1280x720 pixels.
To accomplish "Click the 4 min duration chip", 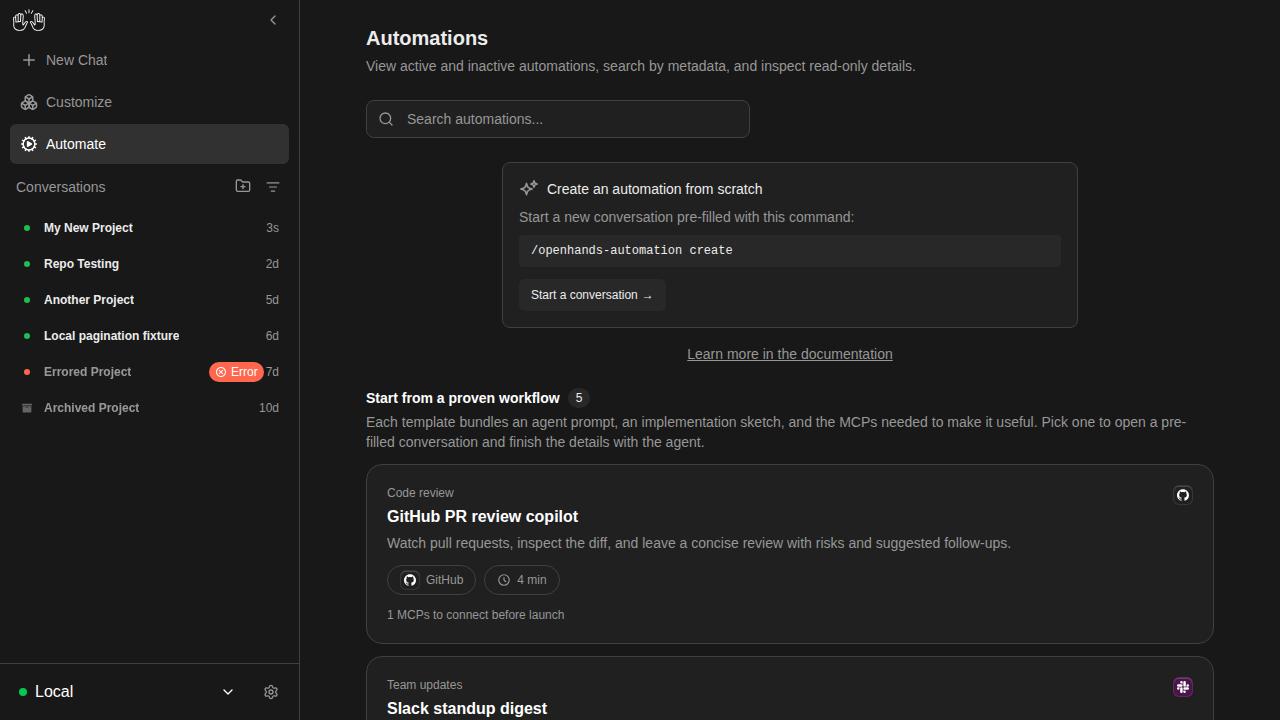I will click(522, 580).
